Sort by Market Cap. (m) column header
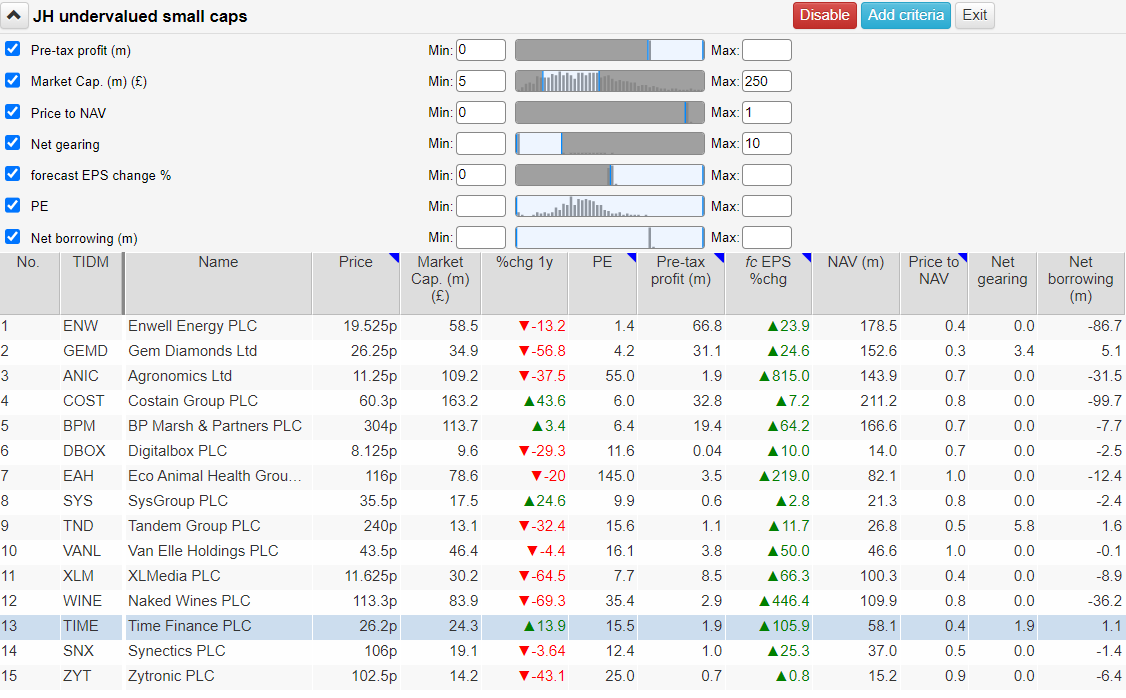1126x698 pixels. pos(440,283)
